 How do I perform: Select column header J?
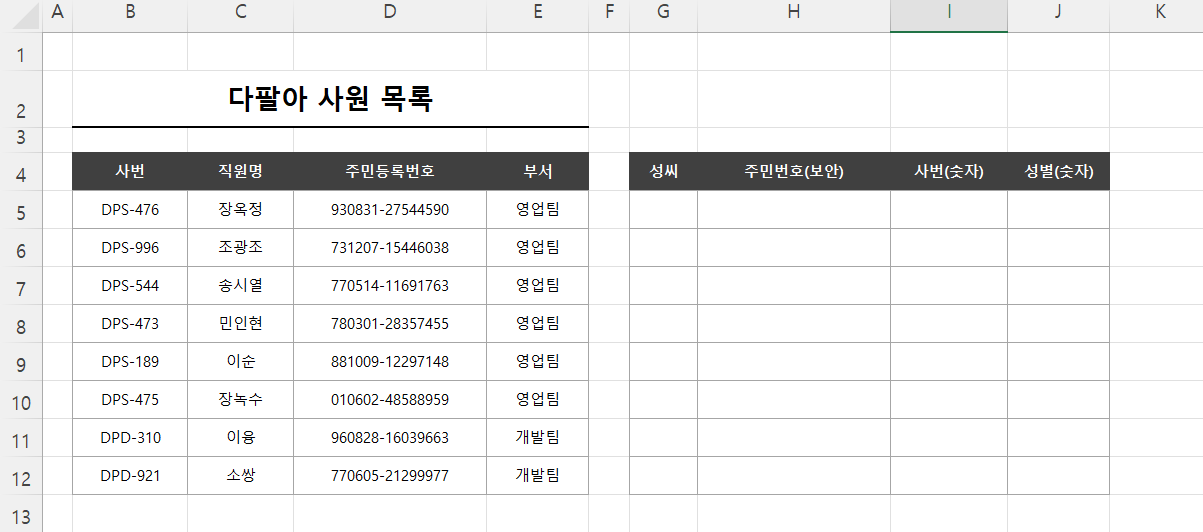[x=1058, y=16]
